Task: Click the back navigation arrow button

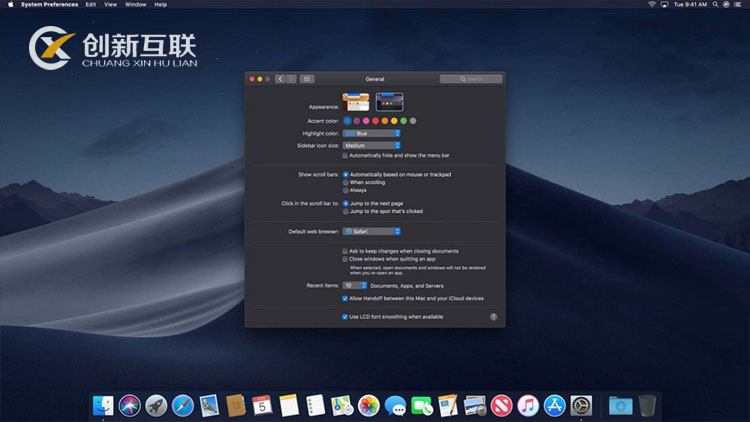Action: [280, 79]
